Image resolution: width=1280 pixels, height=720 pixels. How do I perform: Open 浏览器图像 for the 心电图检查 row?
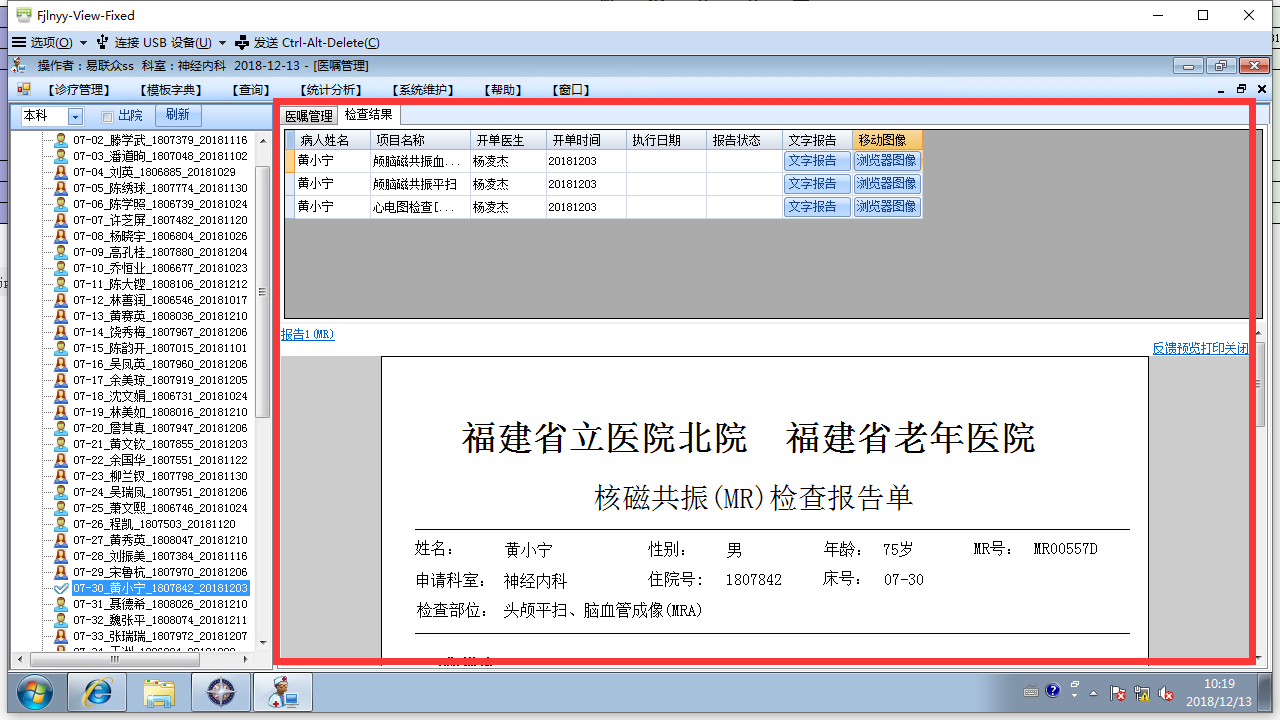click(x=887, y=207)
